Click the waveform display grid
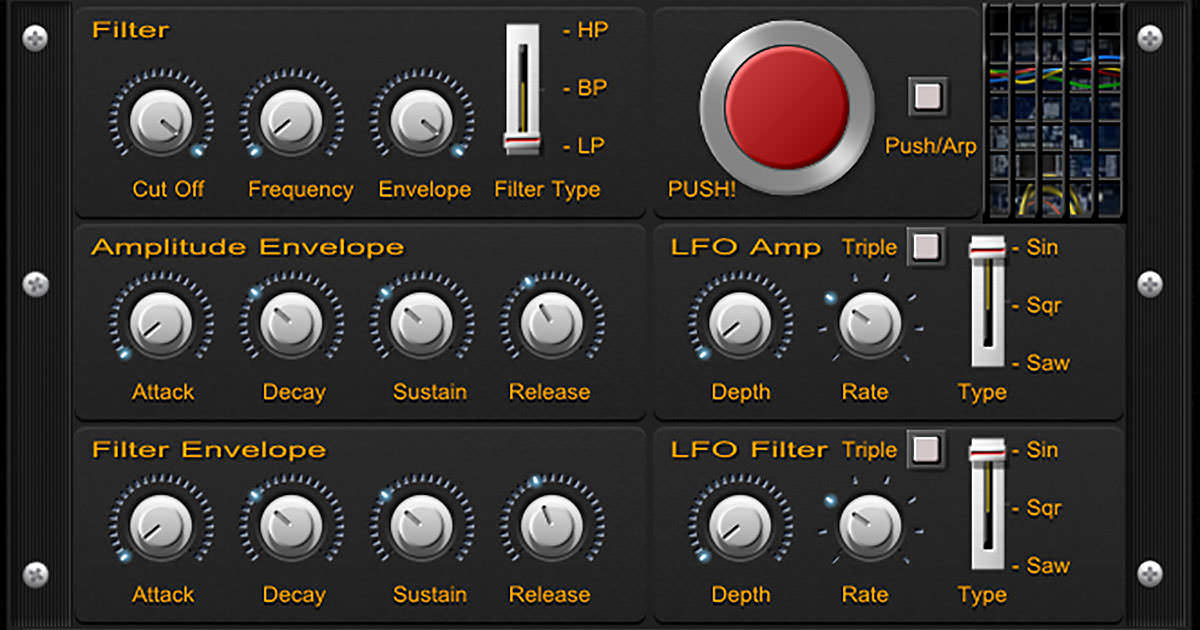 click(1055, 110)
